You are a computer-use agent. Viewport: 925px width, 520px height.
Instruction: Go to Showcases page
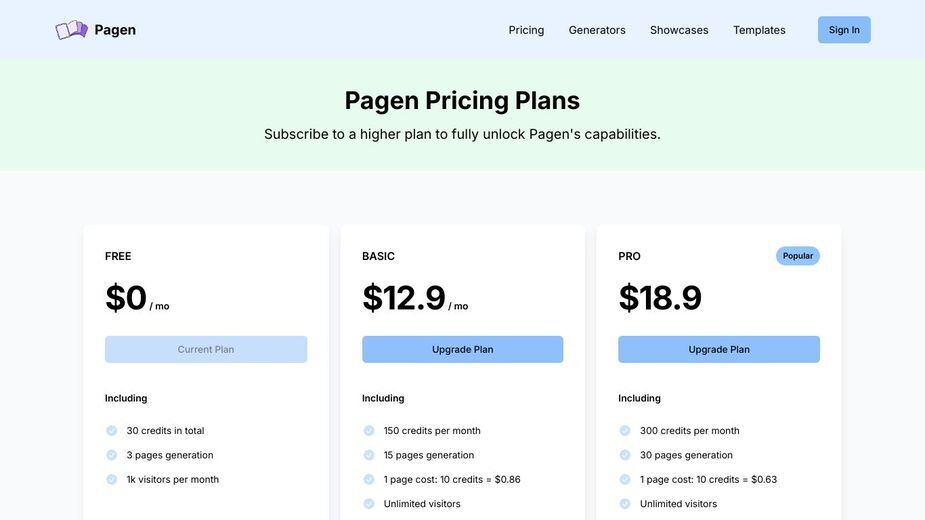click(x=679, y=30)
